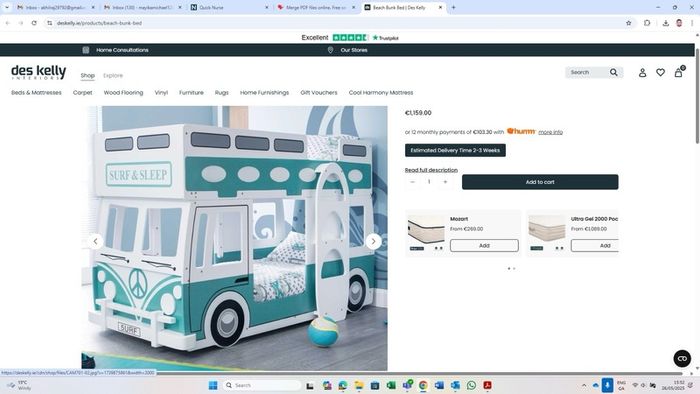Image resolution: width=700 pixels, height=394 pixels.
Task: Open the Beds & Mattresses menu
Action: pyautogui.click(x=36, y=93)
